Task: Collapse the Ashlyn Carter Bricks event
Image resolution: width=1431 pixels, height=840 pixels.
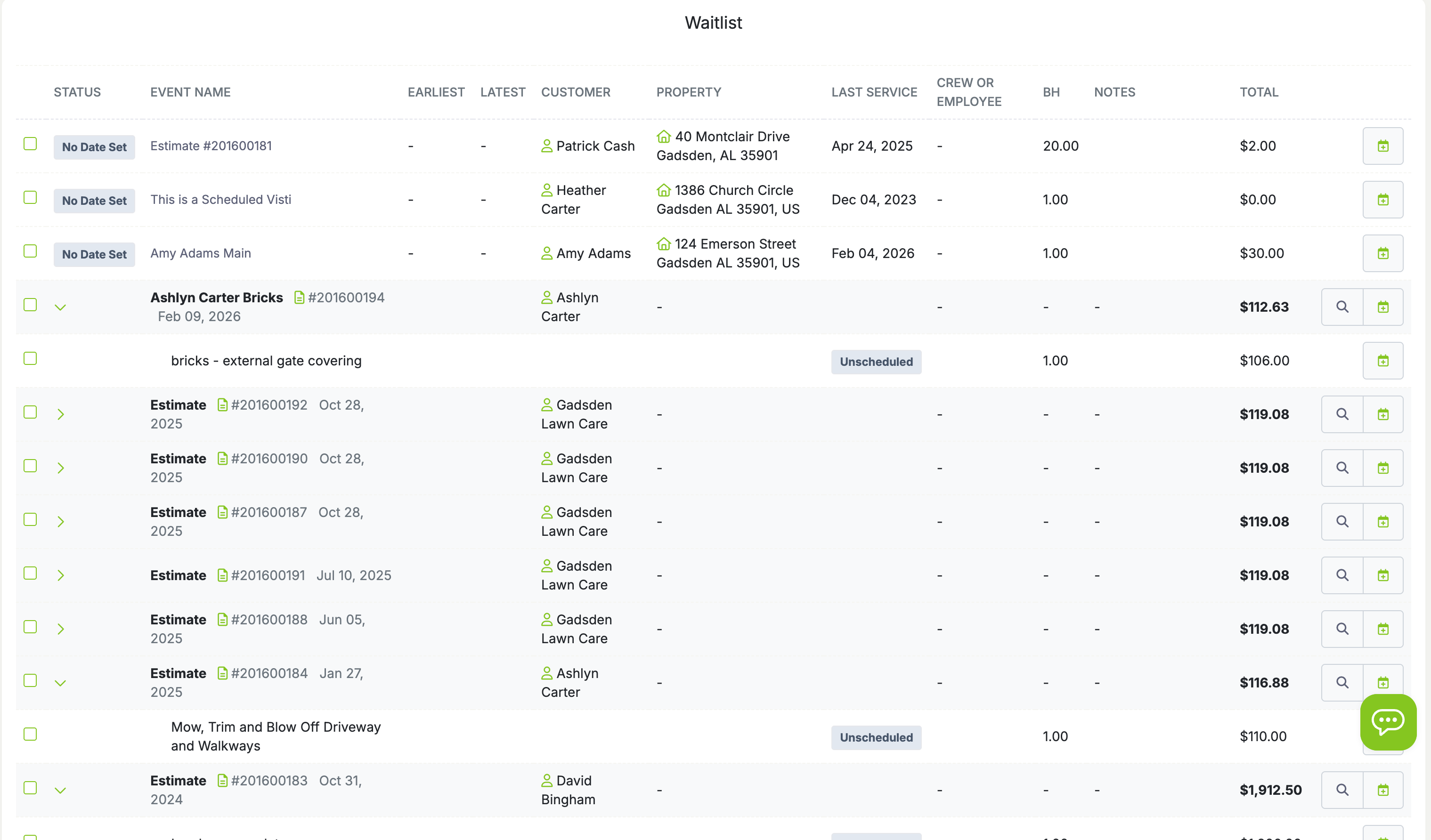Action: (x=61, y=307)
